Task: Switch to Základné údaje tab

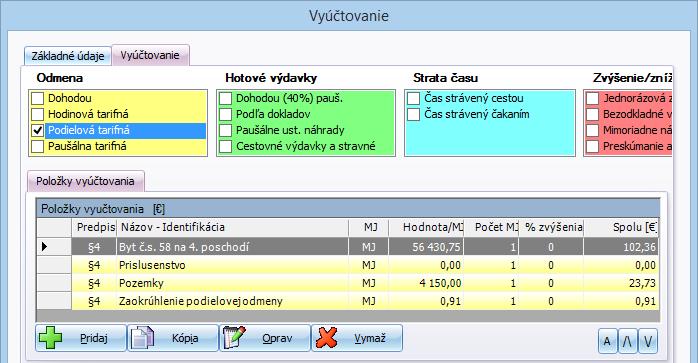Action: point(68,56)
